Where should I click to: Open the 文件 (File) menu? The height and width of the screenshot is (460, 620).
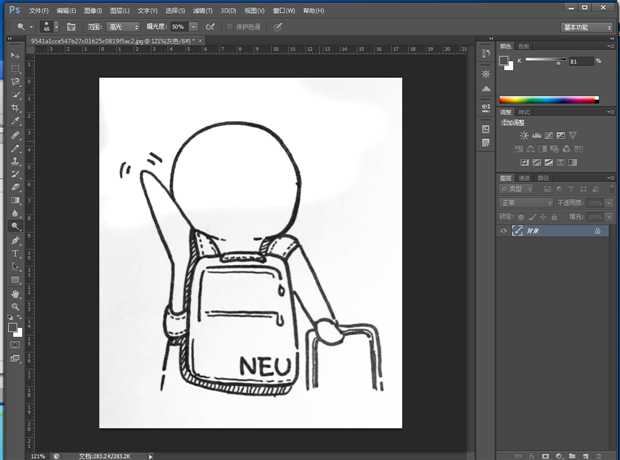tap(38, 10)
